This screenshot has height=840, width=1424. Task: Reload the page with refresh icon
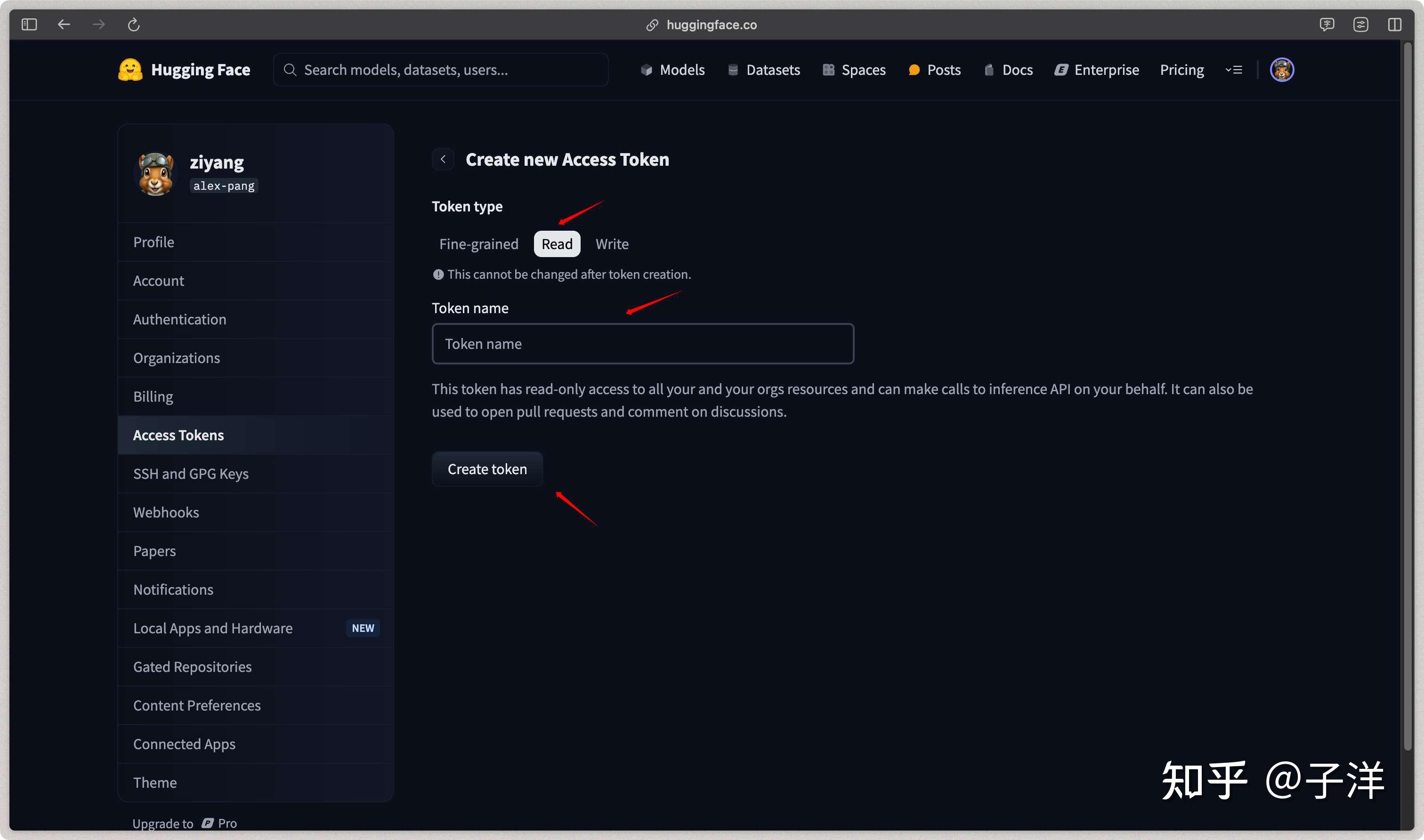click(134, 24)
